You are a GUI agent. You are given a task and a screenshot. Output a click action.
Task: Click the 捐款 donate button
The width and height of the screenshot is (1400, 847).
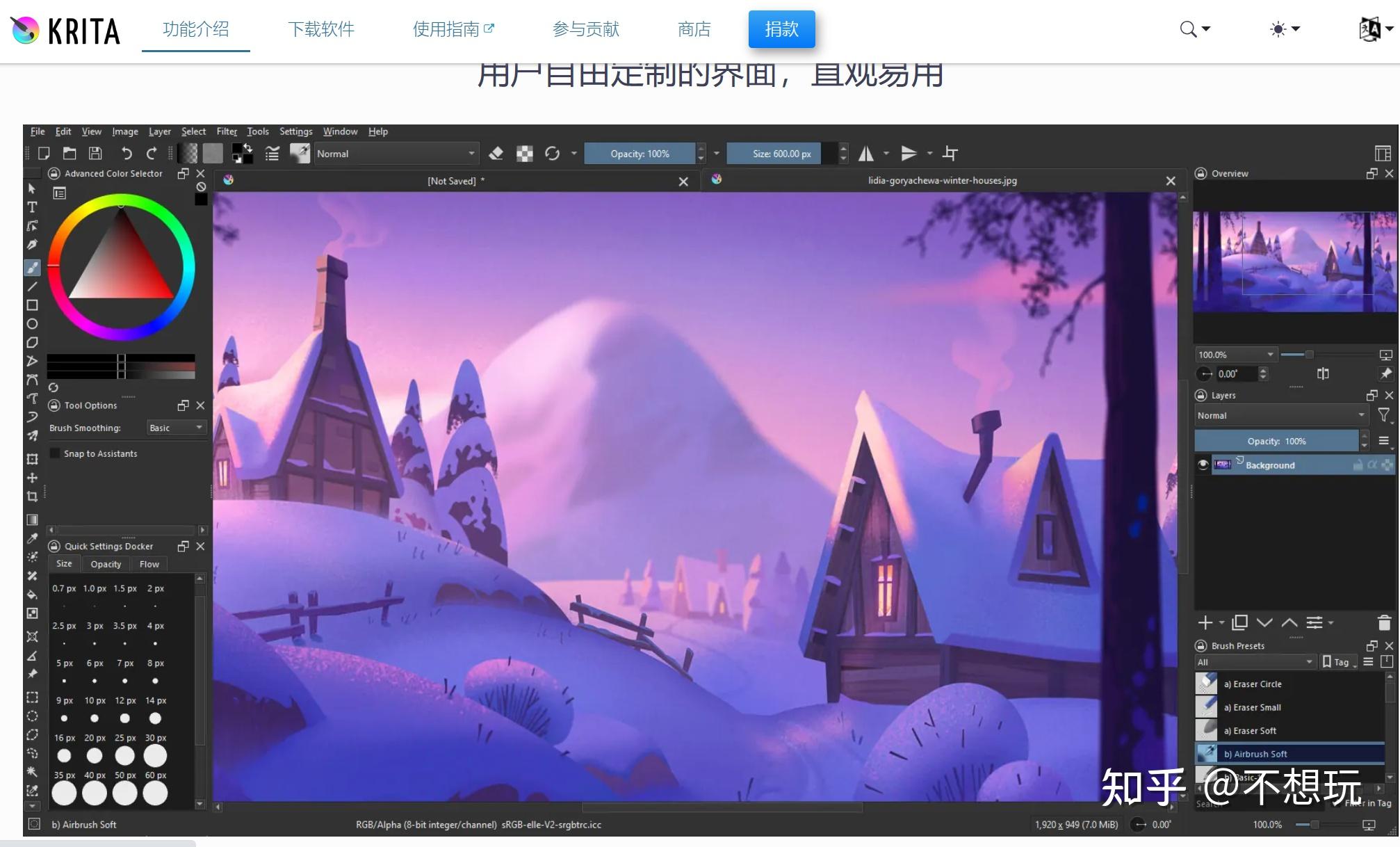click(782, 29)
